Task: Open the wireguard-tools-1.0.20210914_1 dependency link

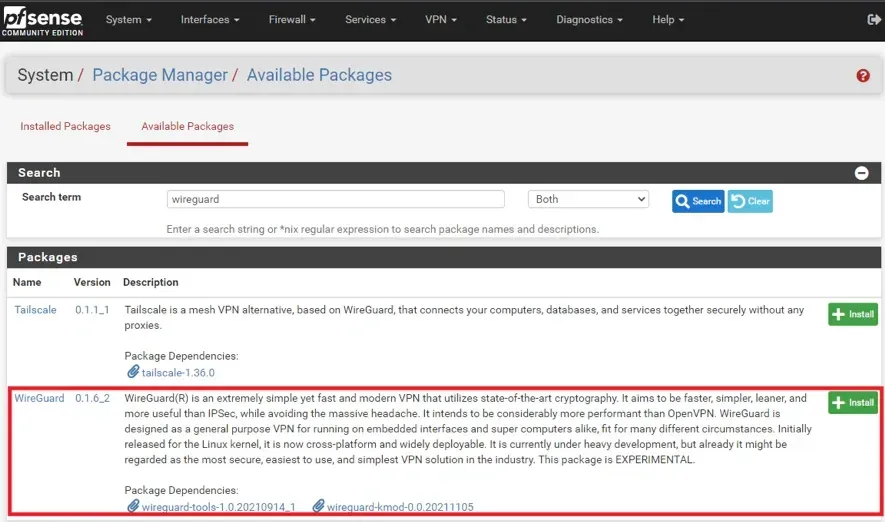Action: click(218, 507)
